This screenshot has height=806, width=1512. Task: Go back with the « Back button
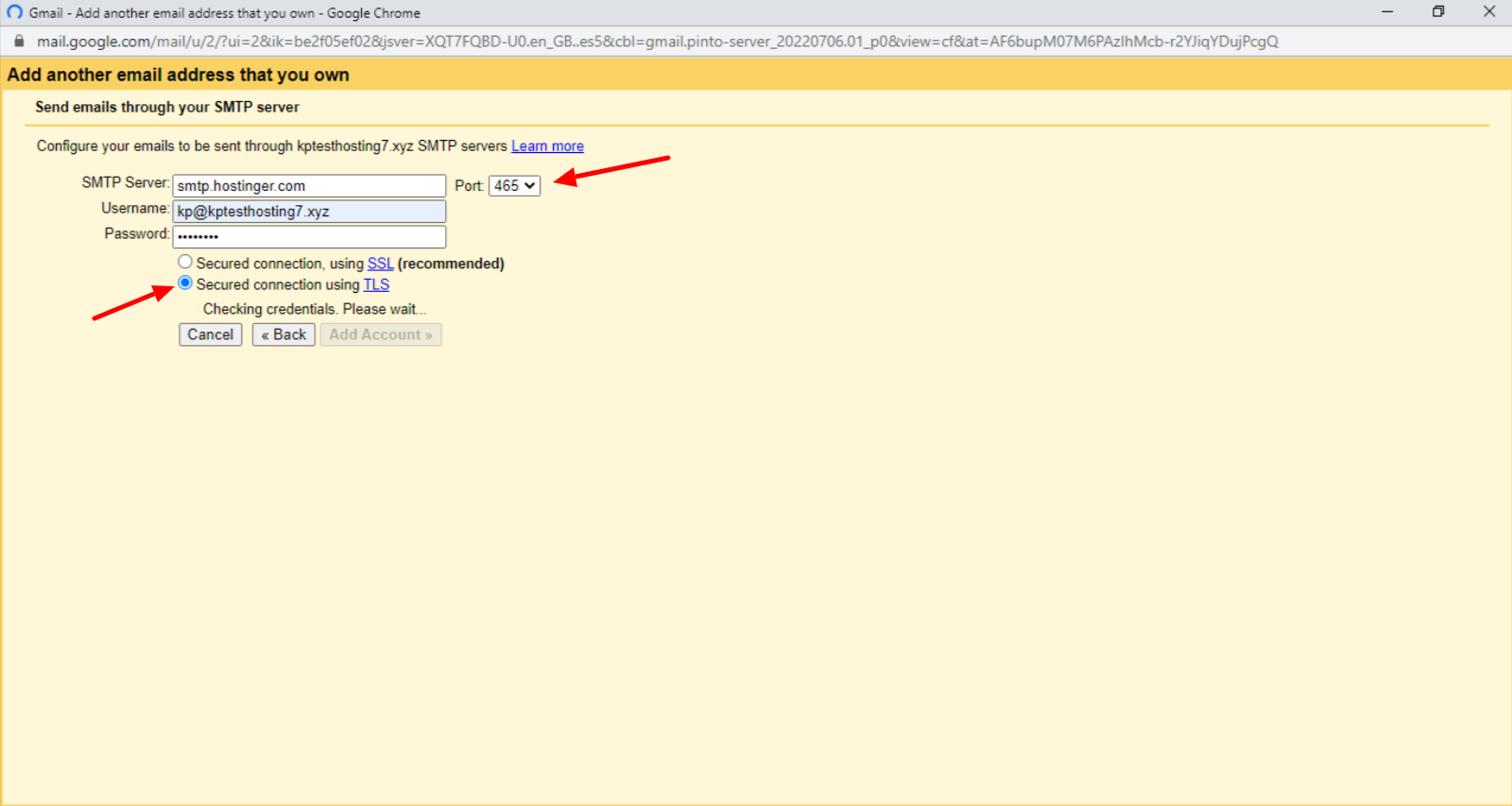pos(283,334)
